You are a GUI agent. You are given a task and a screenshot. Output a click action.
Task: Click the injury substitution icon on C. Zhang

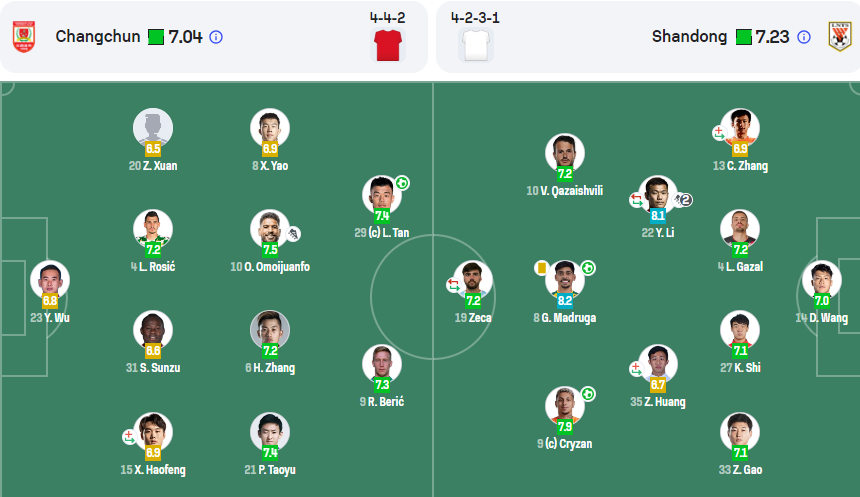pos(718,132)
